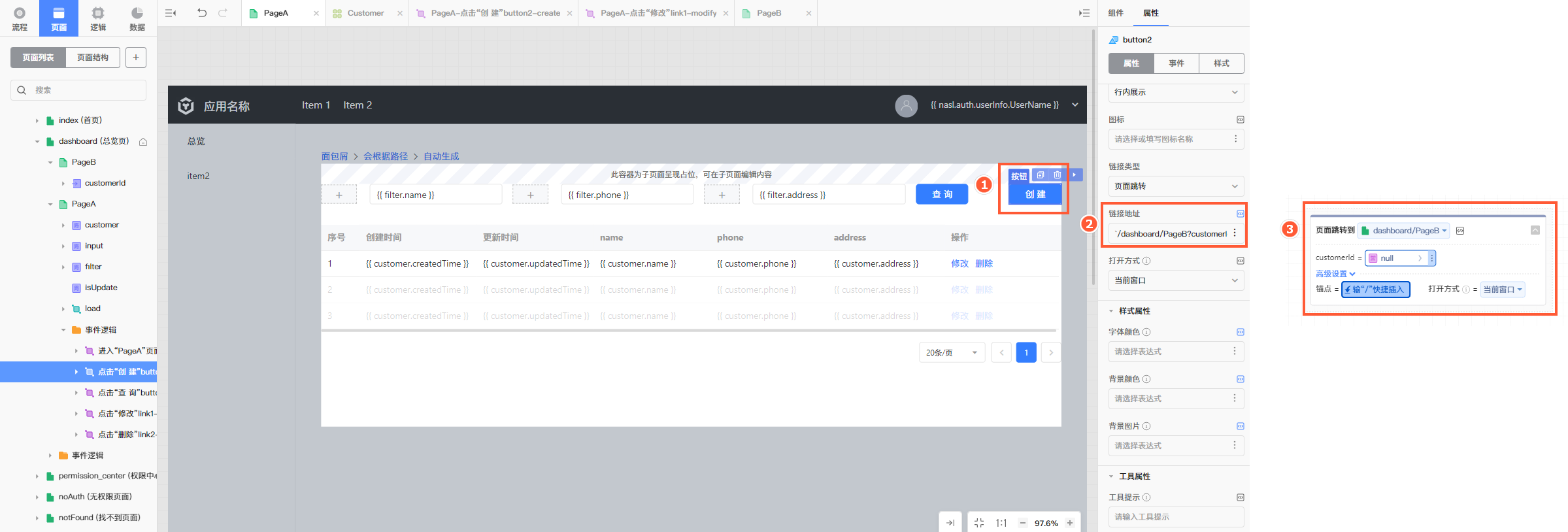Screen dimensions: 1568x532
Task: Click the home icon beside dashboard
Action: coord(143,141)
